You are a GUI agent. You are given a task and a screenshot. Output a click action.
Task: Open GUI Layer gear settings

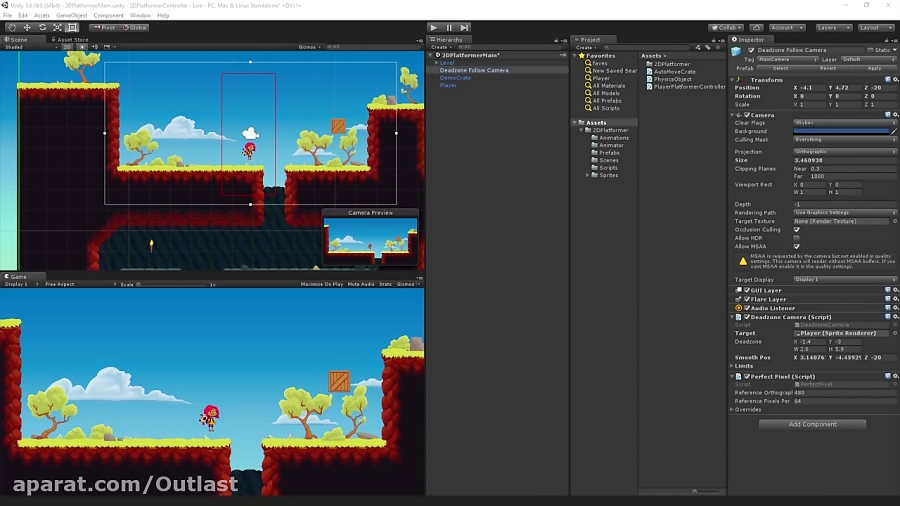(x=895, y=290)
